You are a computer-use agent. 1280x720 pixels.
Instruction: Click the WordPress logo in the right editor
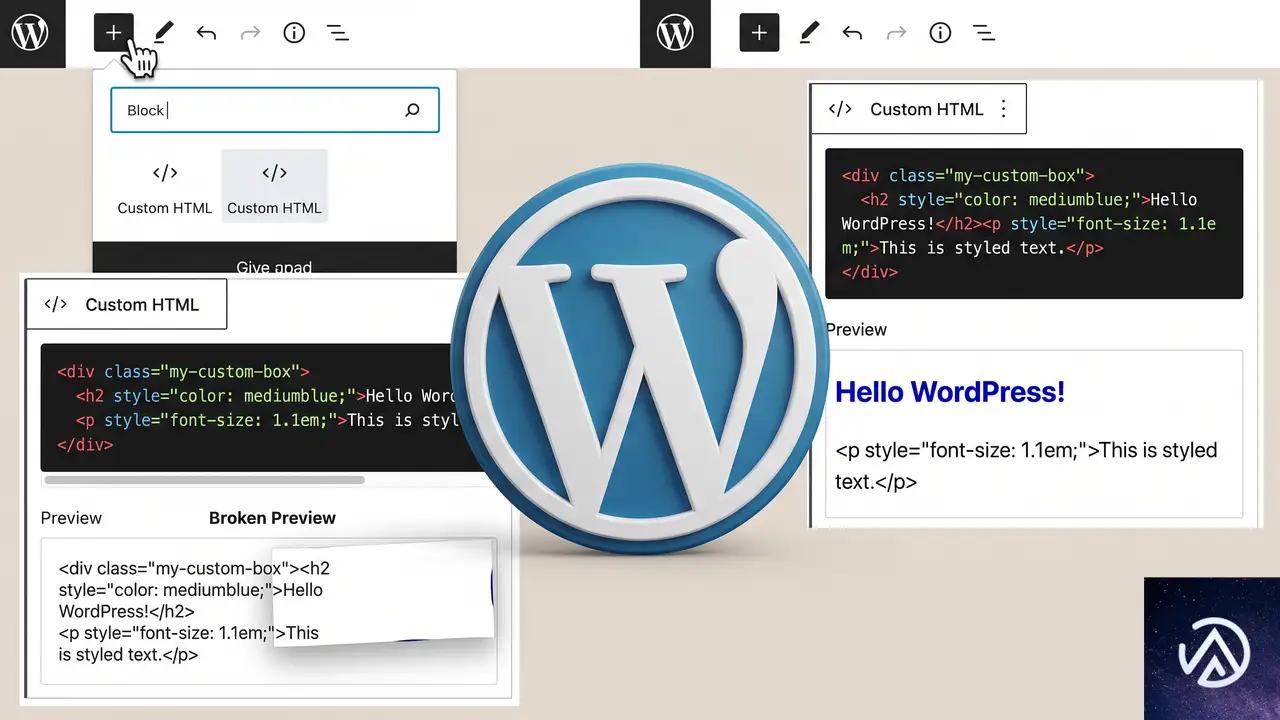(675, 33)
